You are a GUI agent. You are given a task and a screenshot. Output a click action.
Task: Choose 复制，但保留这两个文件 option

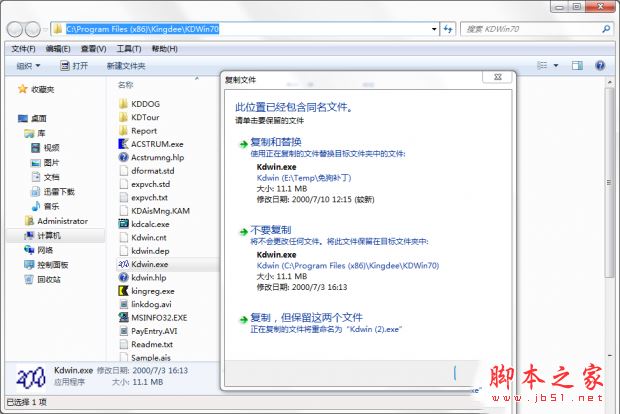(306, 318)
